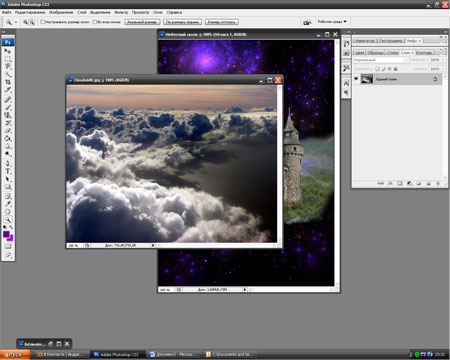Toggle lock transparent pixels
Screen dimensions: 450x360
pos(377,69)
